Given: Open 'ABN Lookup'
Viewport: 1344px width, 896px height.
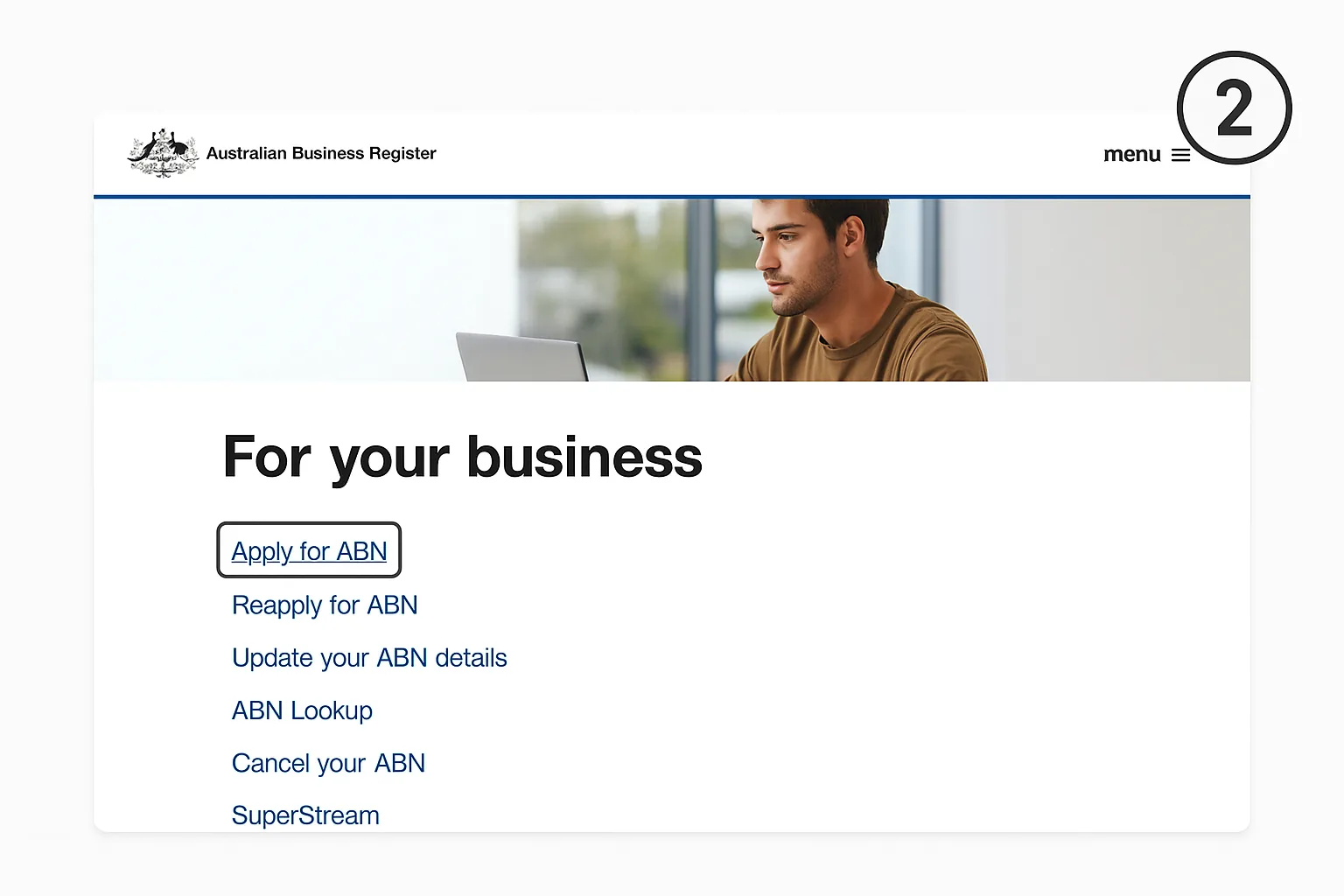Looking at the screenshot, I should (x=302, y=710).
